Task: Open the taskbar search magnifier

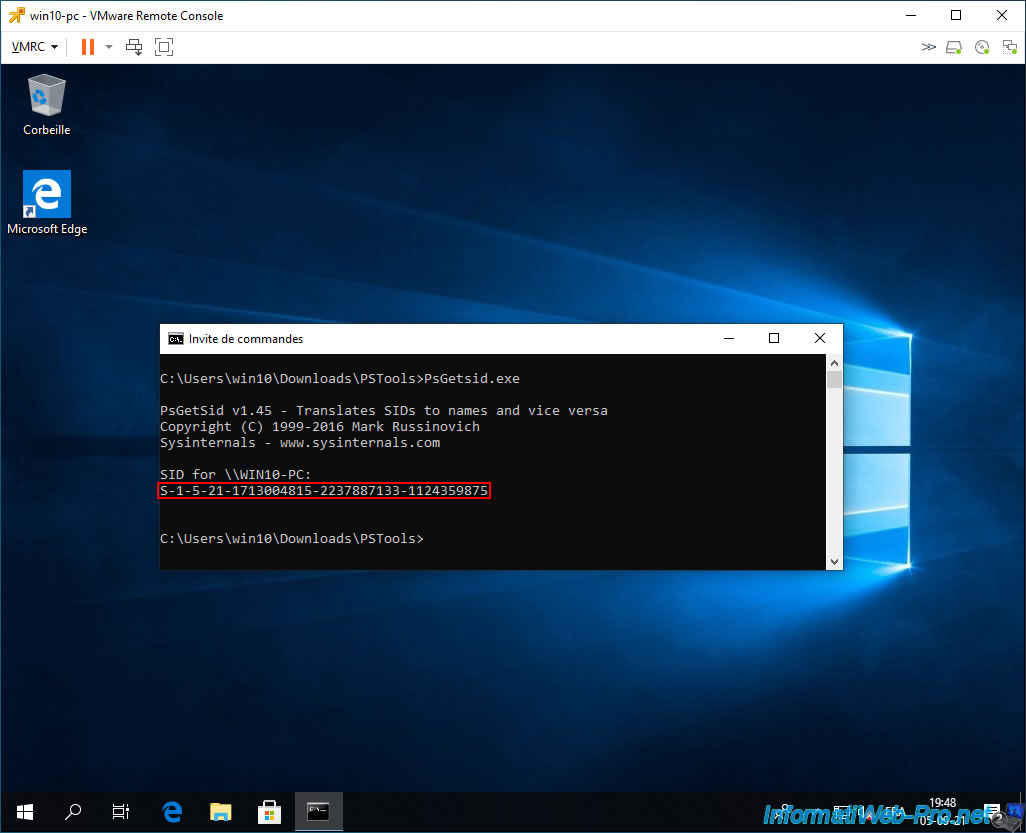Action: click(73, 811)
